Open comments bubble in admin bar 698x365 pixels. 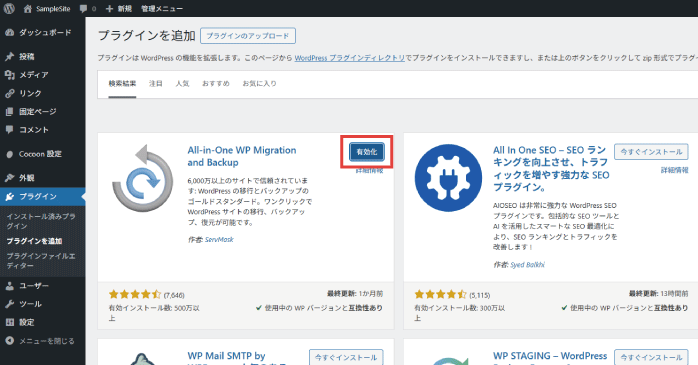[x=83, y=8]
